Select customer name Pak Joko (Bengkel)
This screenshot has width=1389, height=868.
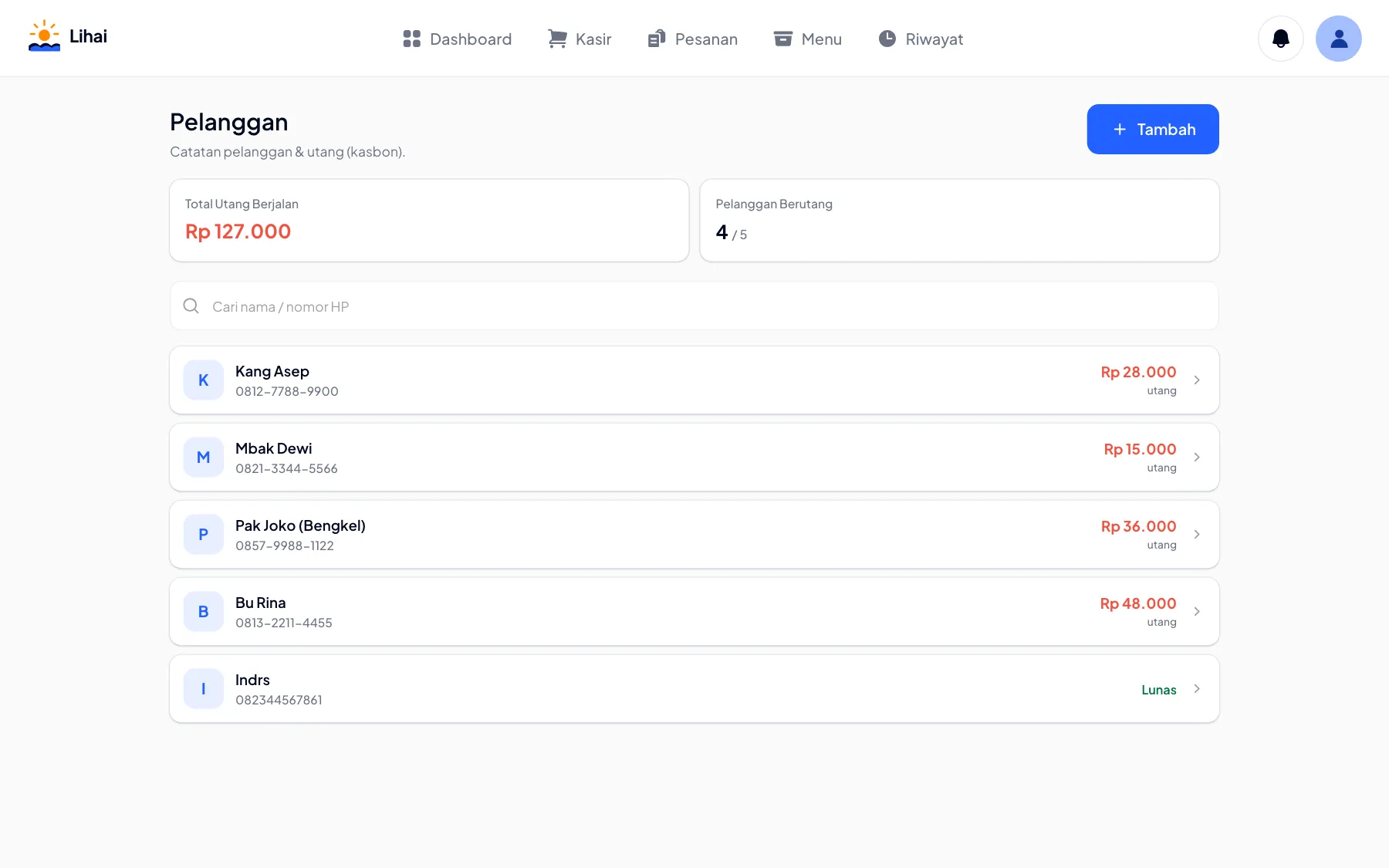pyautogui.click(x=300, y=525)
